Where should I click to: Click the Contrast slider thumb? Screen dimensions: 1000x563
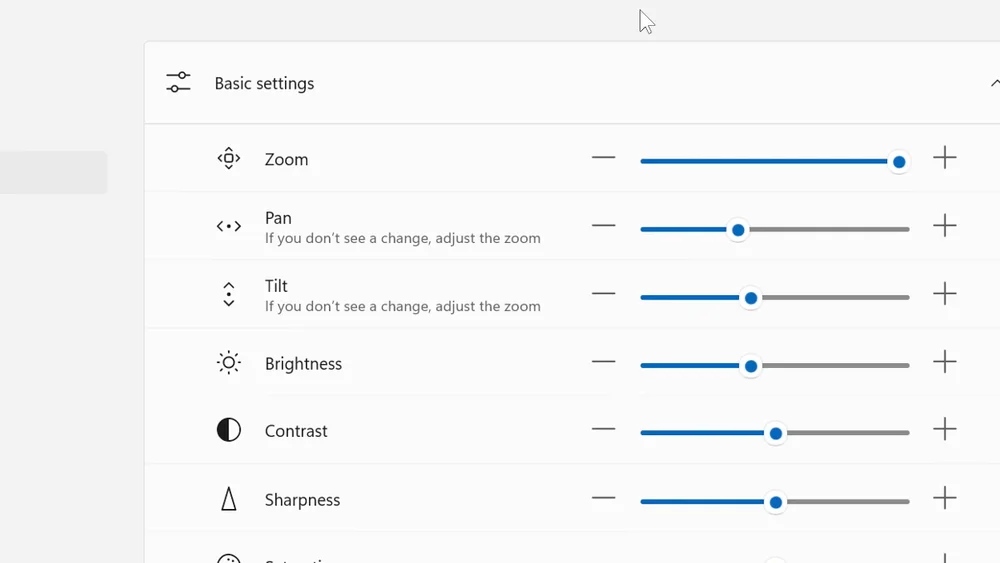click(x=776, y=434)
